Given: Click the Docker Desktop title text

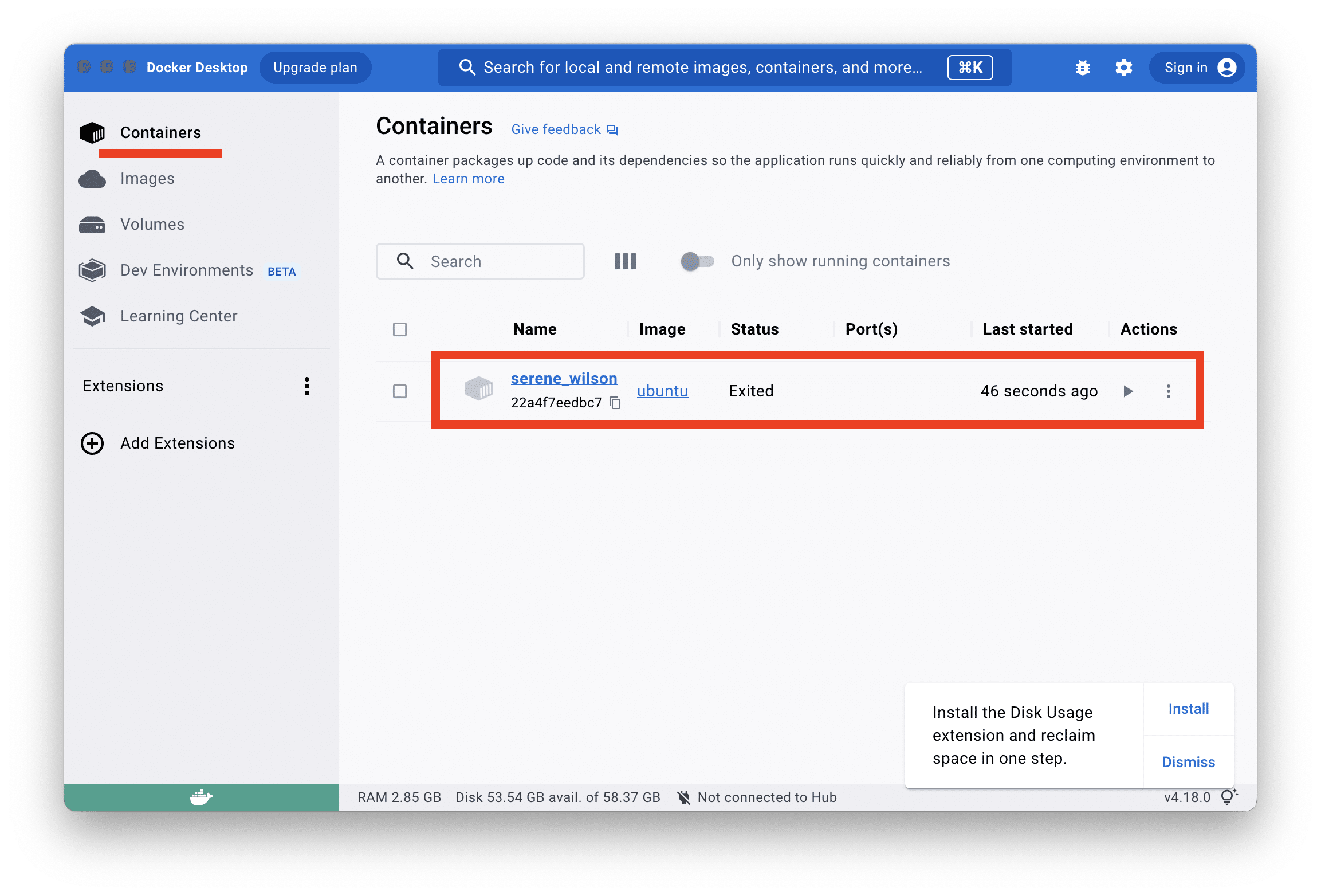Looking at the screenshot, I should pos(197,68).
